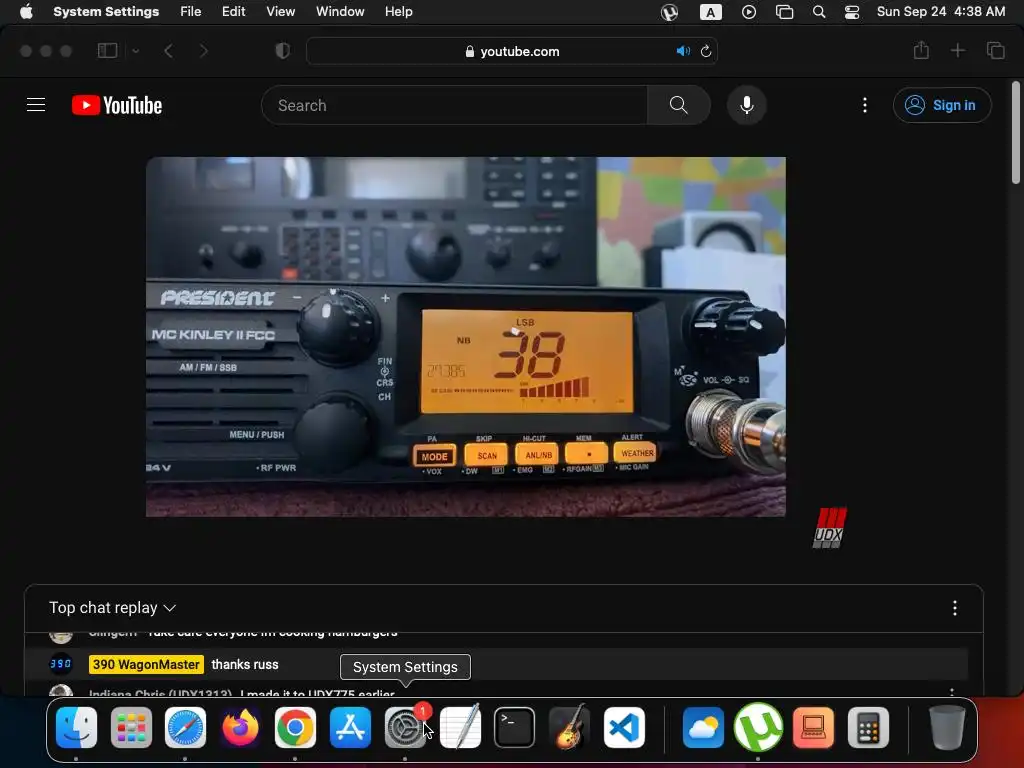Open the input source 'A' menu
Image resolution: width=1024 pixels, height=768 pixels.
point(711,12)
